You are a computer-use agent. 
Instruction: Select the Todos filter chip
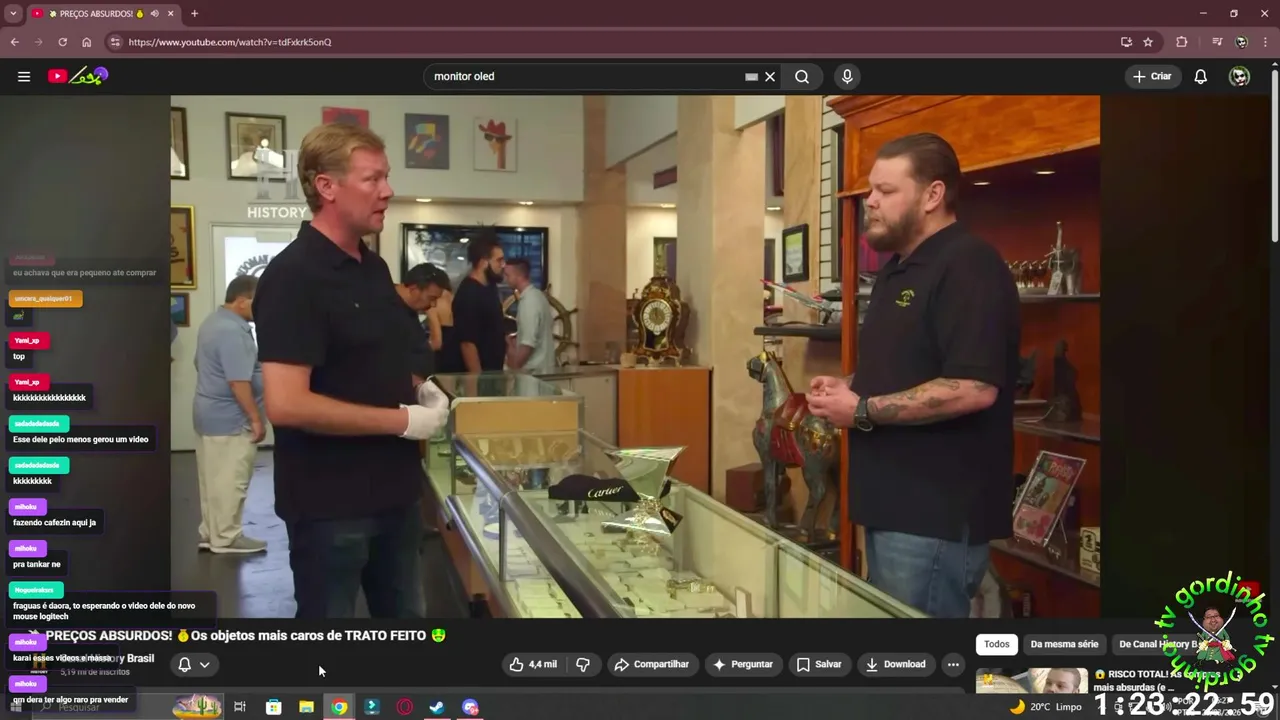click(x=997, y=644)
